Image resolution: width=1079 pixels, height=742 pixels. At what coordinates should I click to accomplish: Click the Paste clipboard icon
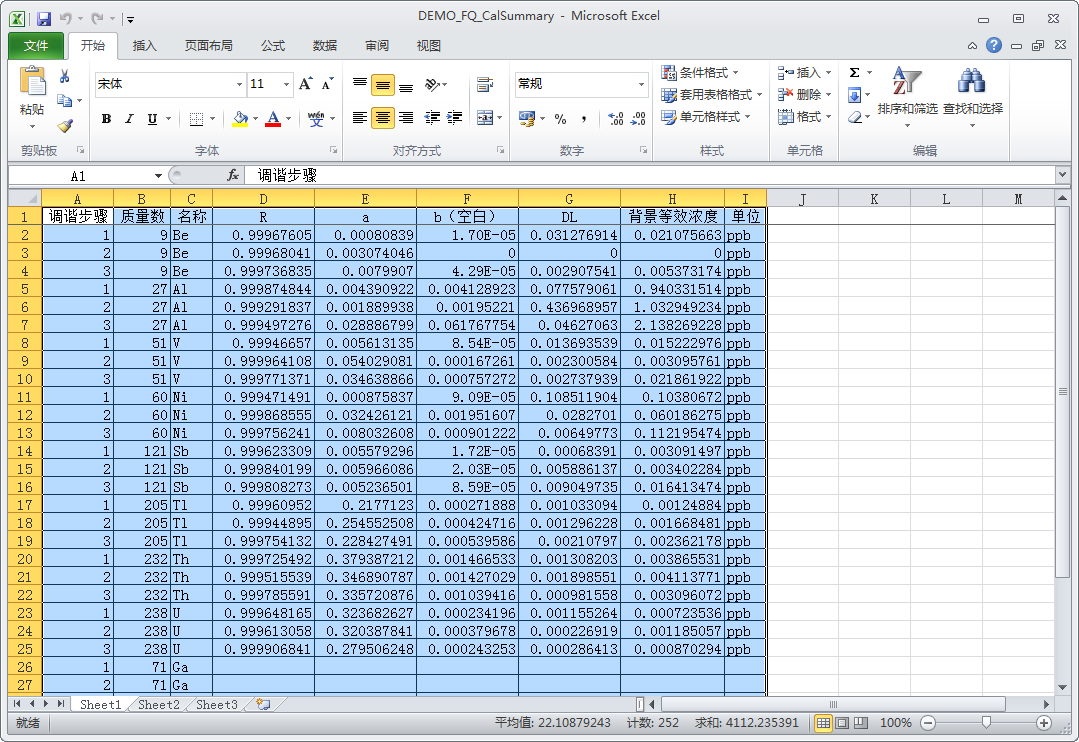pos(32,81)
